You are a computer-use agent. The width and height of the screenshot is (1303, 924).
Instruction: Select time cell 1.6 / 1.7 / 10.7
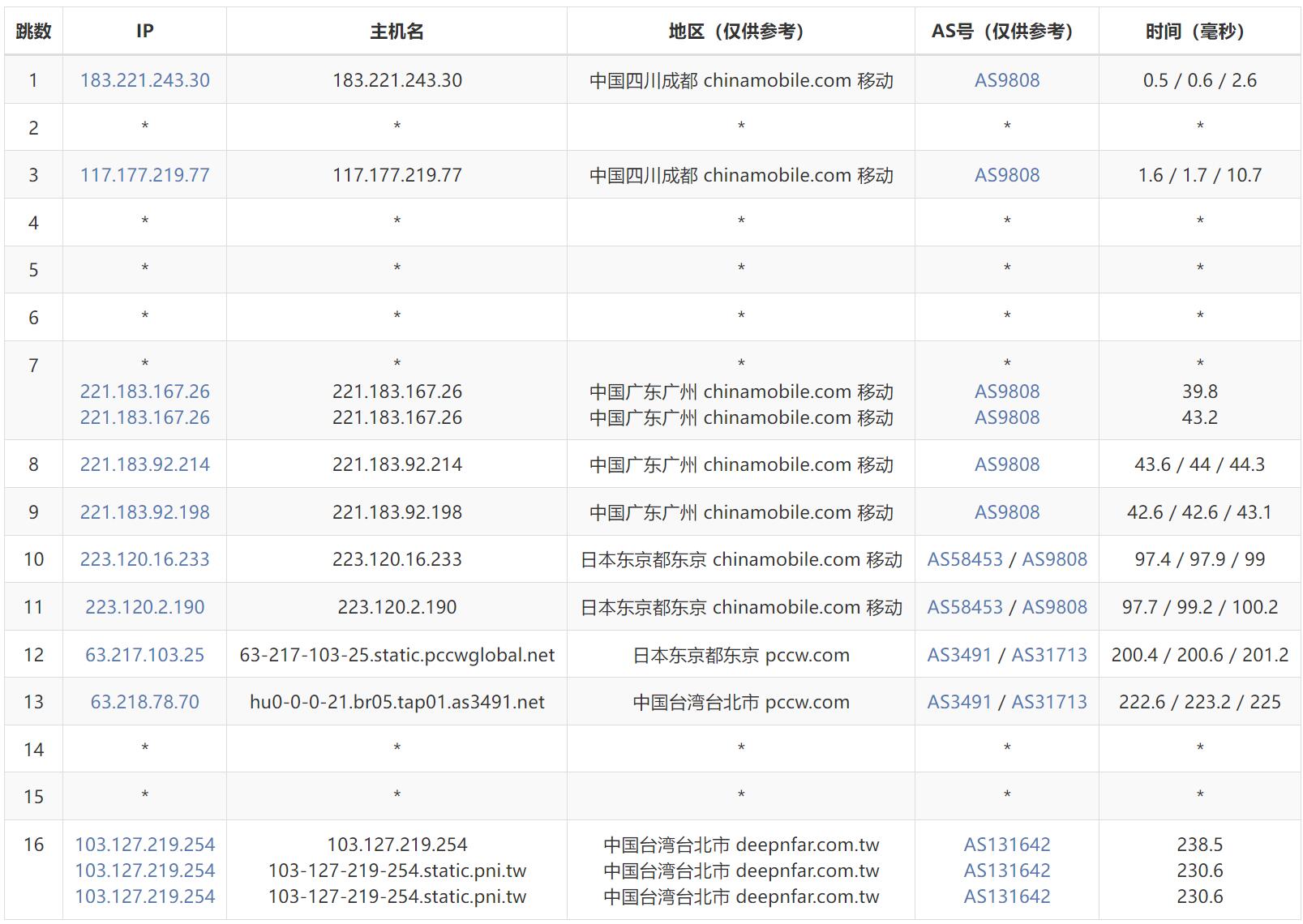click(1200, 175)
